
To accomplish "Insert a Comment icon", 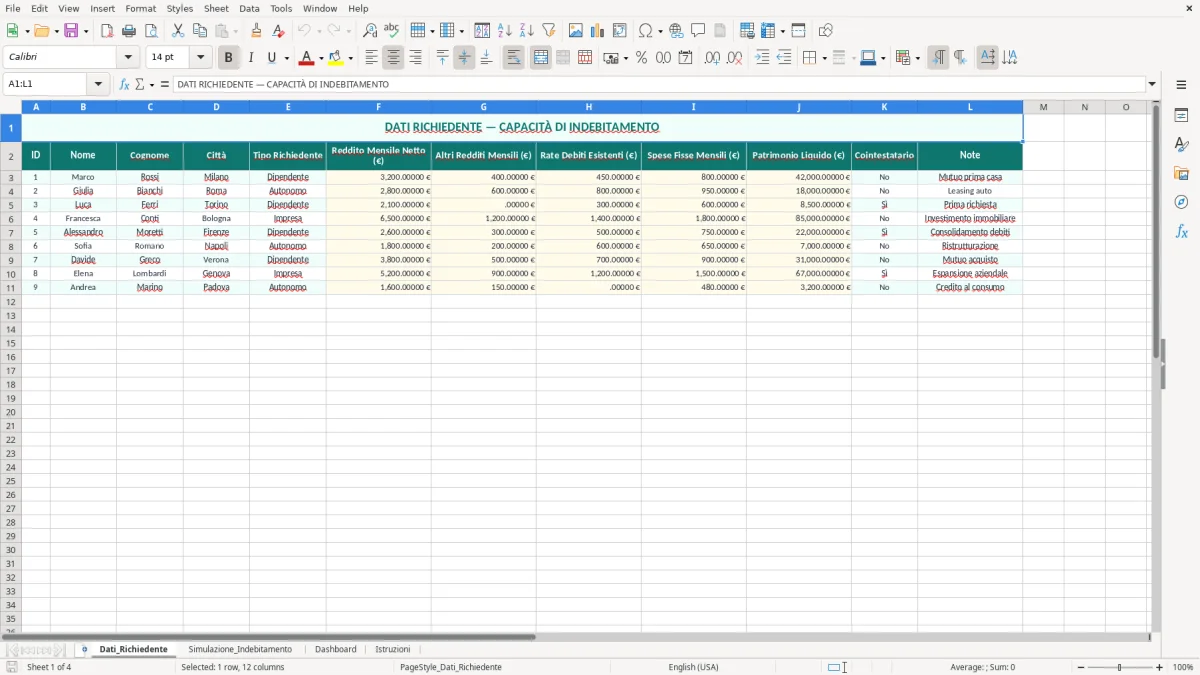I will [698, 31].
